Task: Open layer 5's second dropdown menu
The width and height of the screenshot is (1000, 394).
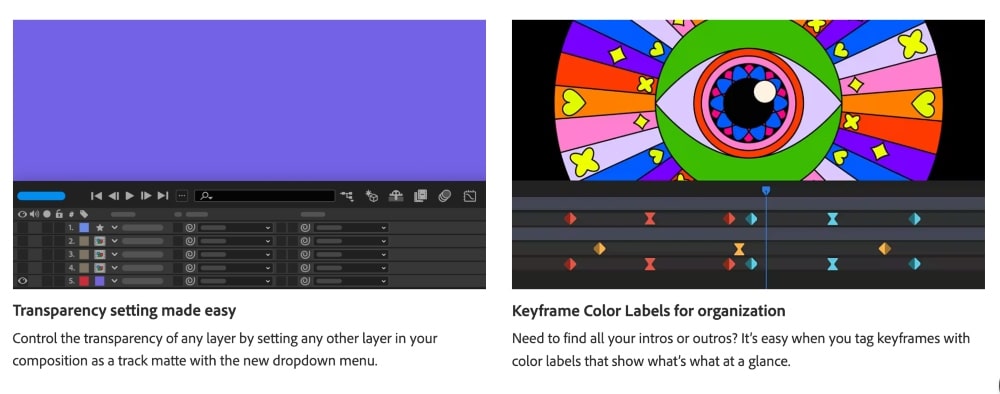Action: pyautogui.click(x=352, y=281)
